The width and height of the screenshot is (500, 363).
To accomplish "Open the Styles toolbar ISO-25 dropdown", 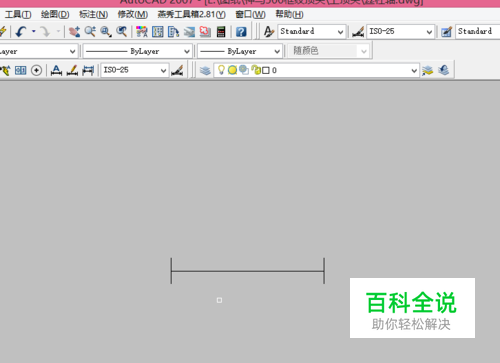I will pos(401,32).
